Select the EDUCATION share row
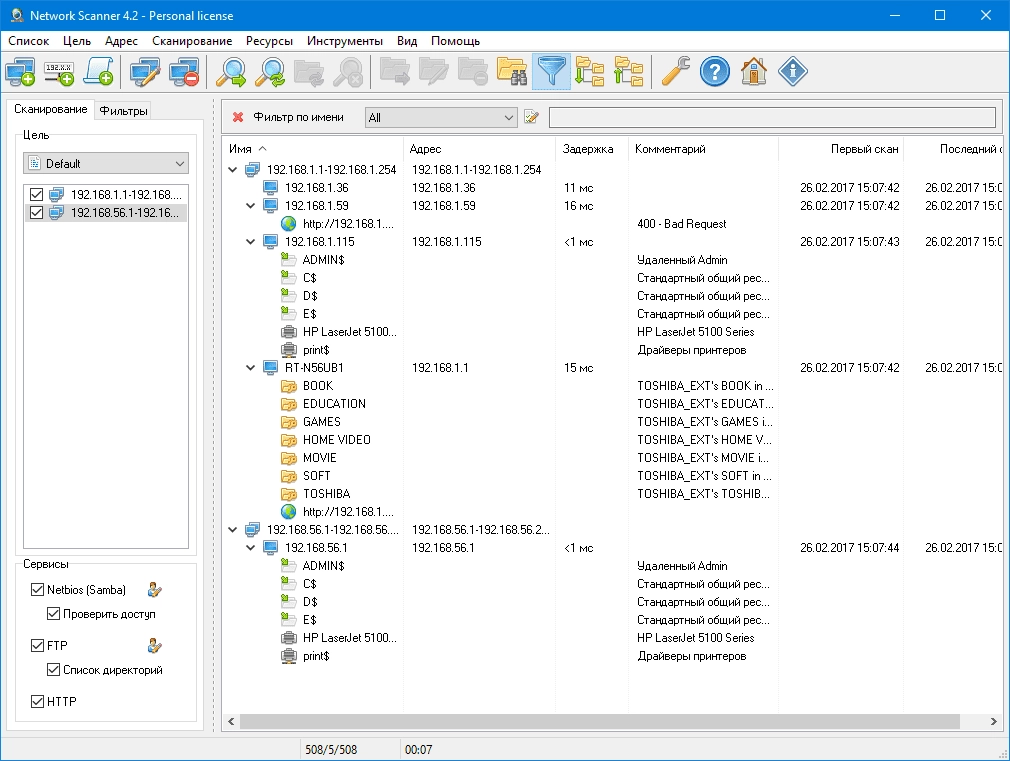The width and height of the screenshot is (1010, 761). (612, 404)
